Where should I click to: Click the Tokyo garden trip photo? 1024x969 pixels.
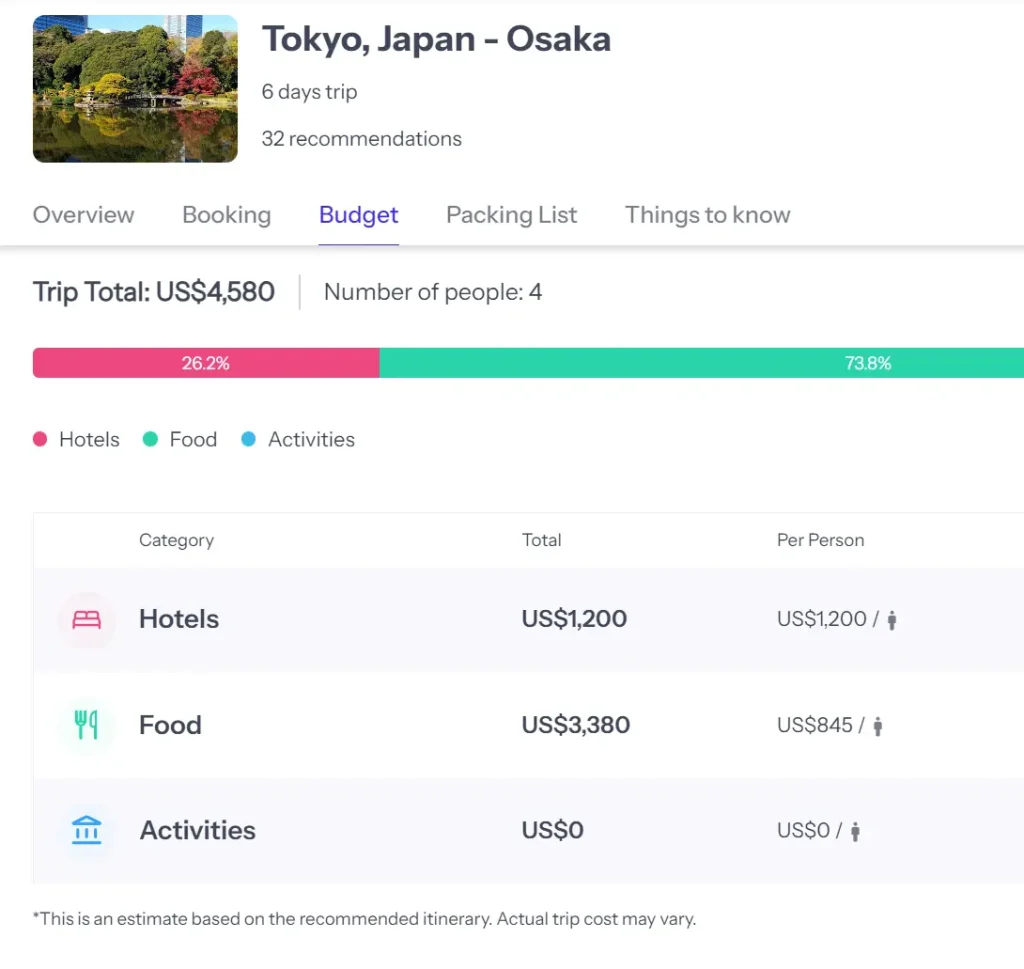pos(134,88)
